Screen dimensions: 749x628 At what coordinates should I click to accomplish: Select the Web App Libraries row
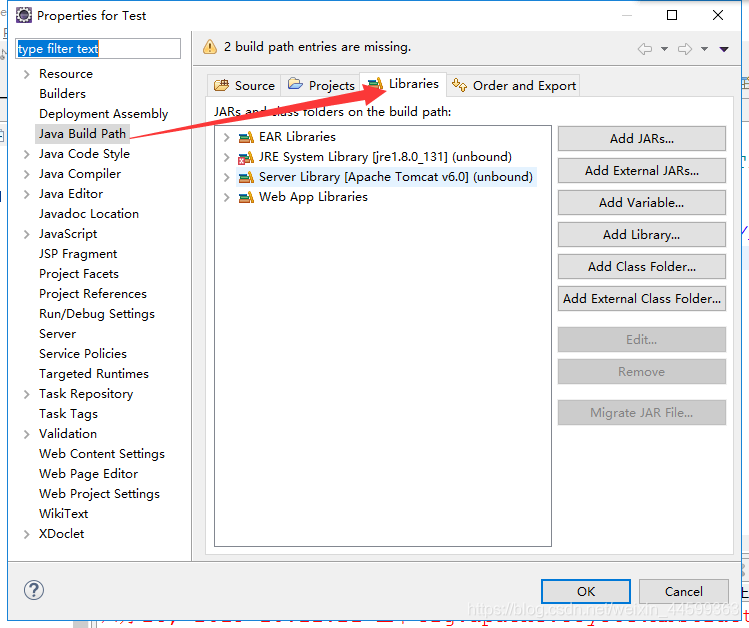click(x=313, y=197)
